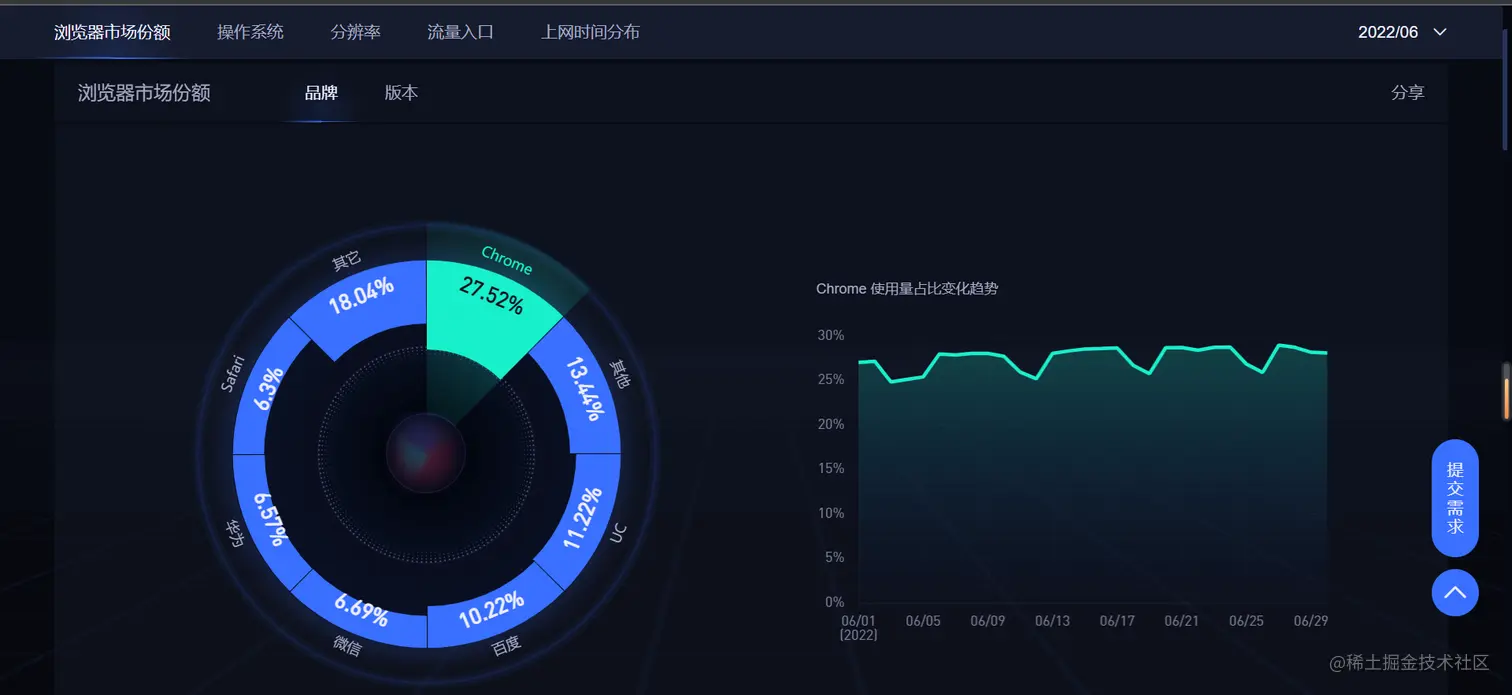Open the 提交需求 floating button
This screenshot has height=695, width=1512.
tap(1455, 498)
